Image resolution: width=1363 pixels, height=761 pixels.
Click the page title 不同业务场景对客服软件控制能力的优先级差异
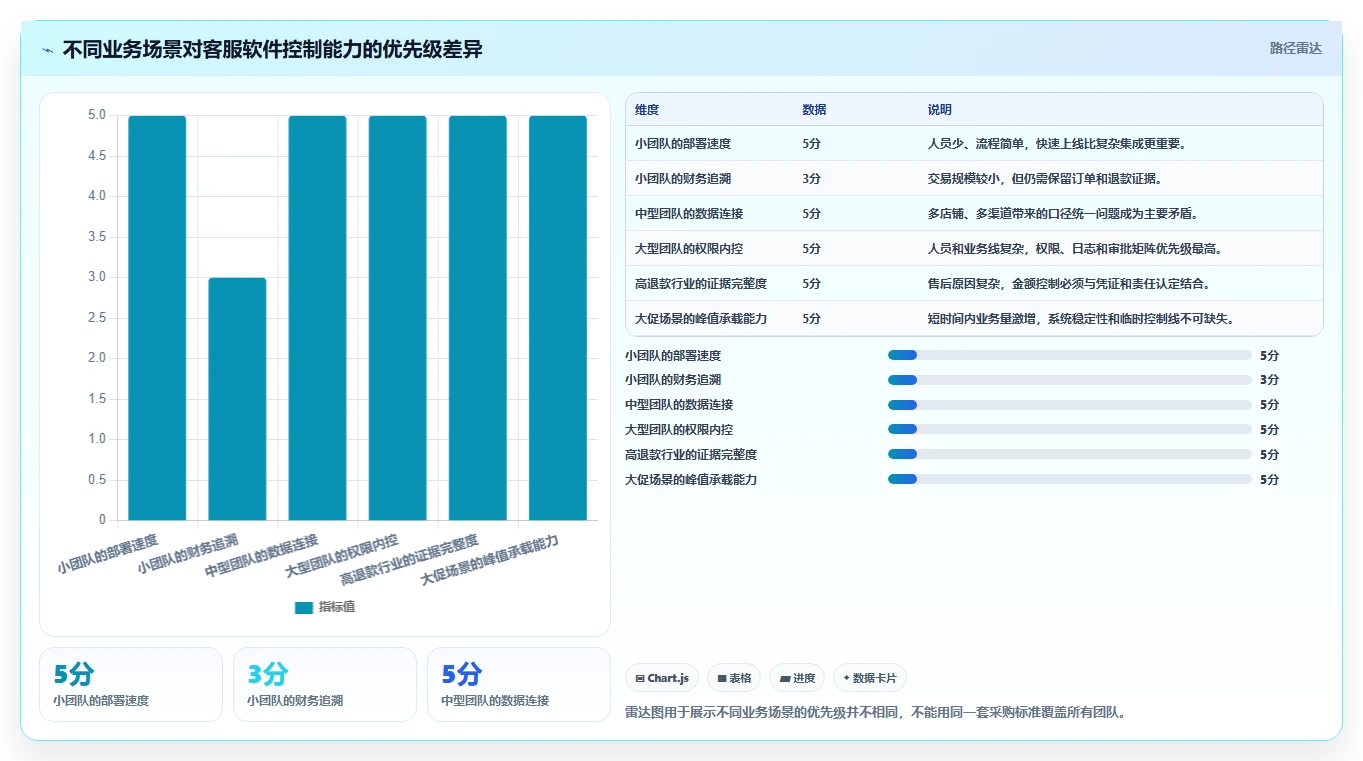[272, 49]
